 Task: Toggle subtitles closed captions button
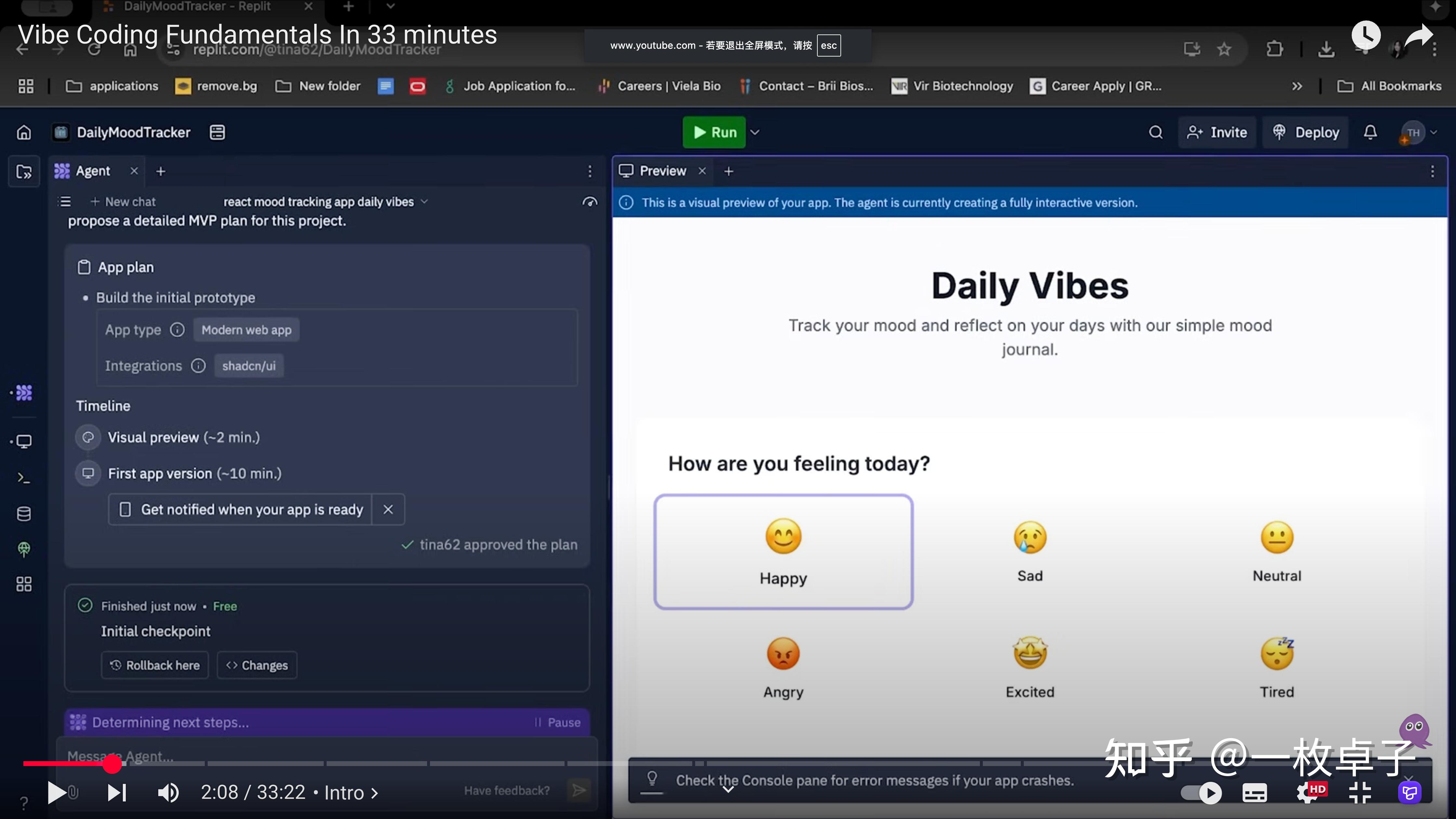click(x=1254, y=792)
